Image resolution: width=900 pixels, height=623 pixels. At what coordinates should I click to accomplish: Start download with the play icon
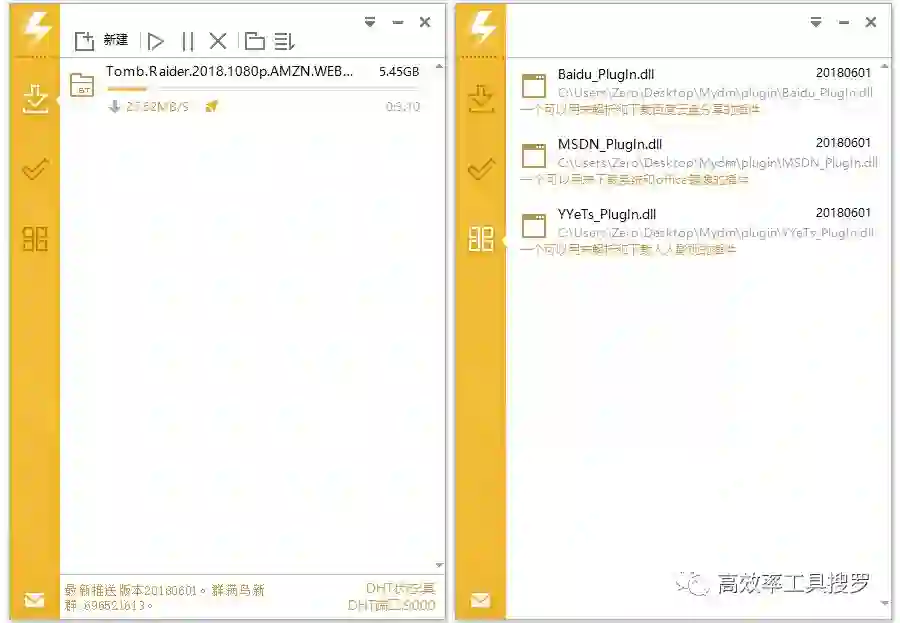[155, 41]
